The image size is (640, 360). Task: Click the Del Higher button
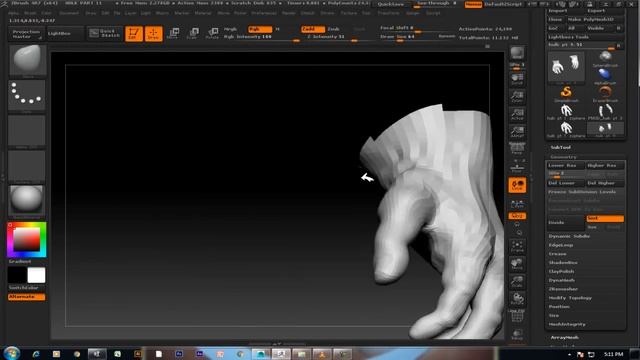605,183
